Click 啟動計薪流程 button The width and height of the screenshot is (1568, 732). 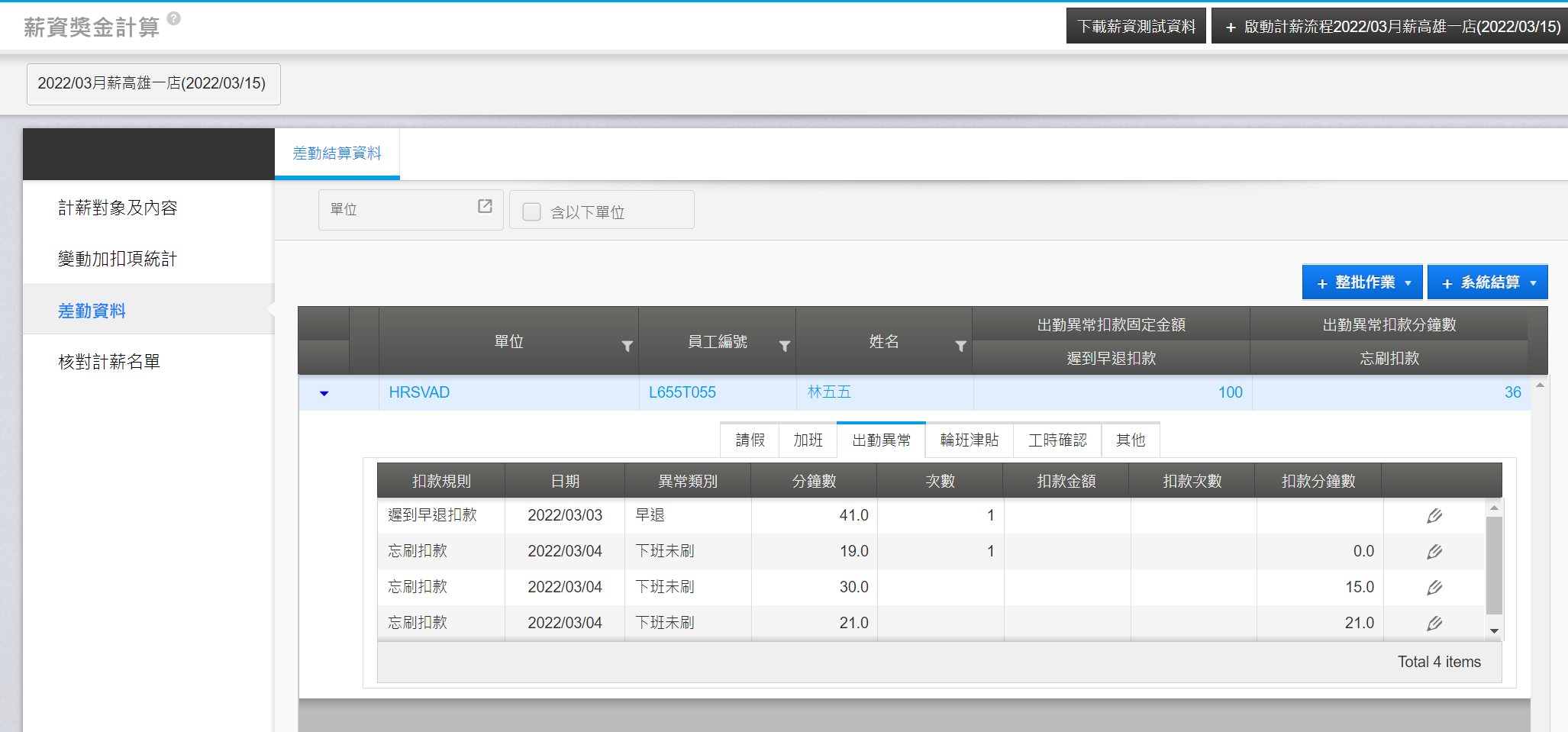point(1391,27)
